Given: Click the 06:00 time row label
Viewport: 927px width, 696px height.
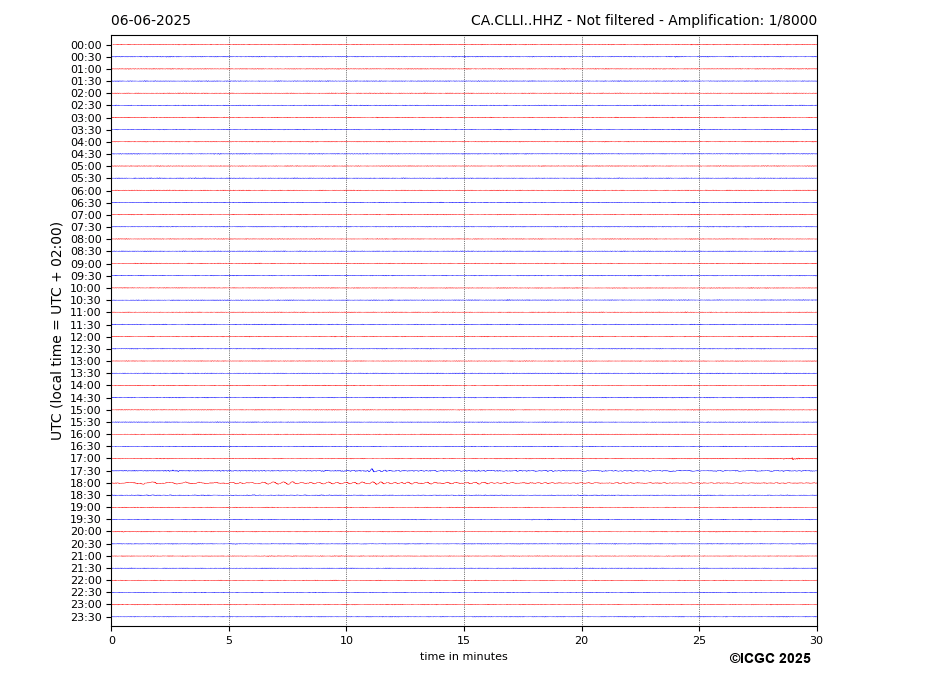Looking at the screenshot, I should coord(86,191).
